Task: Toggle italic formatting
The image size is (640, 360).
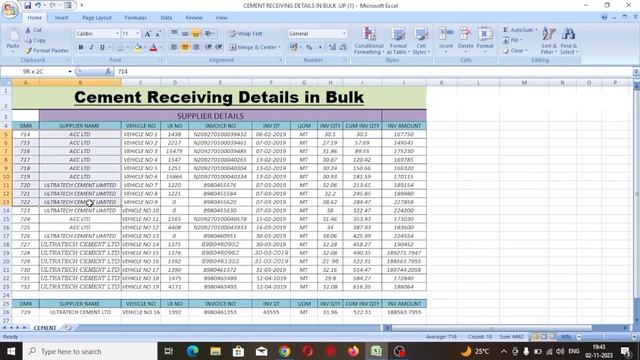Action: 91,47
